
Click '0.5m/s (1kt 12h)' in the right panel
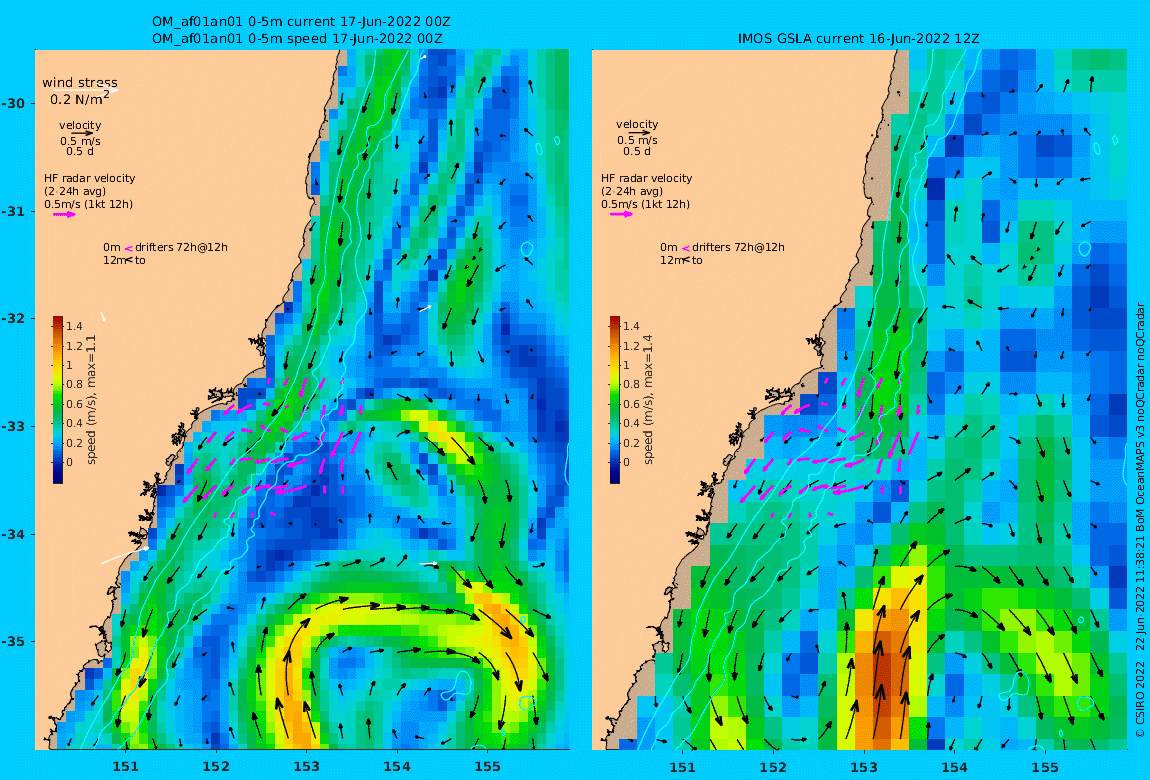point(645,205)
